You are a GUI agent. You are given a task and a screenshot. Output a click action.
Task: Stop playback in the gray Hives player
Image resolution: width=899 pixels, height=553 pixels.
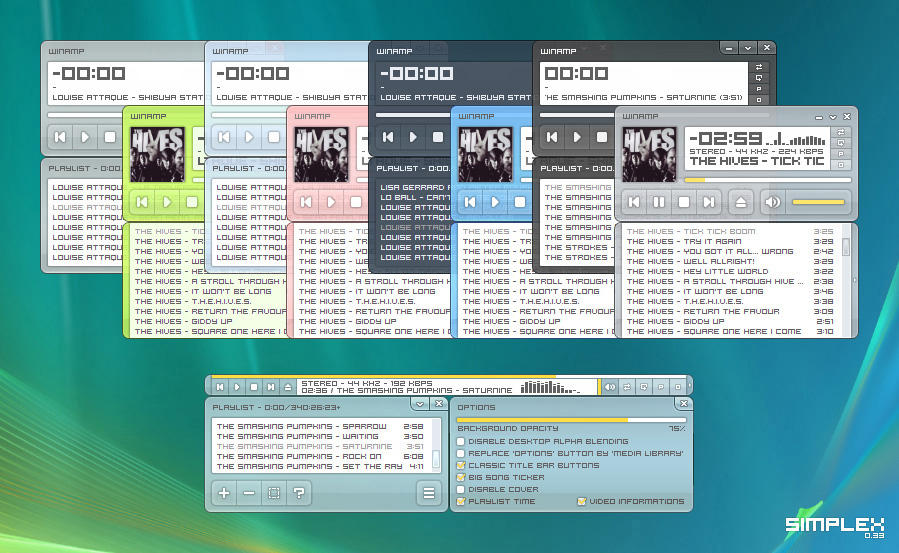click(684, 202)
